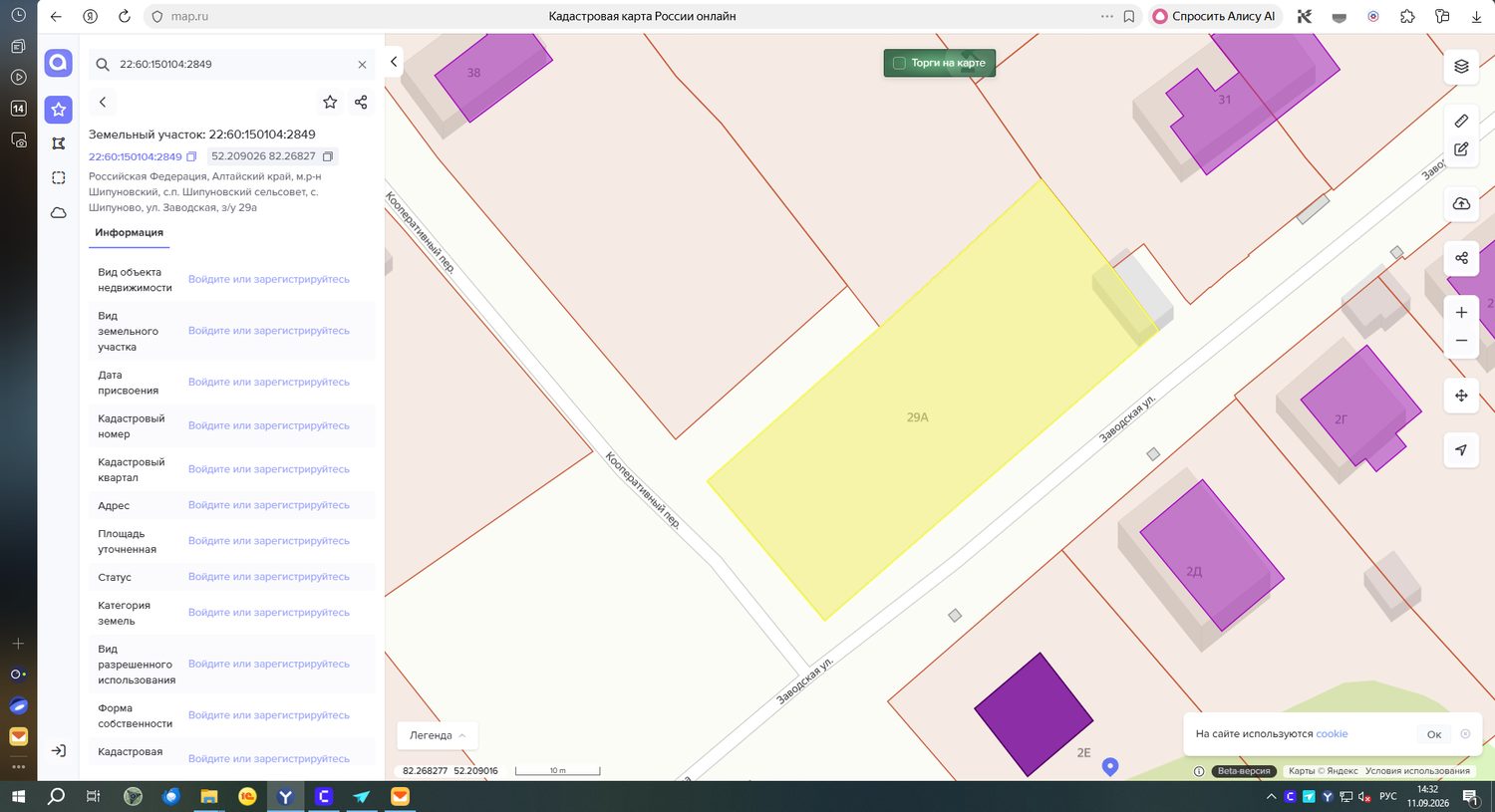Go back from the land plot details
The height and width of the screenshot is (812, 1495).
(x=103, y=102)
